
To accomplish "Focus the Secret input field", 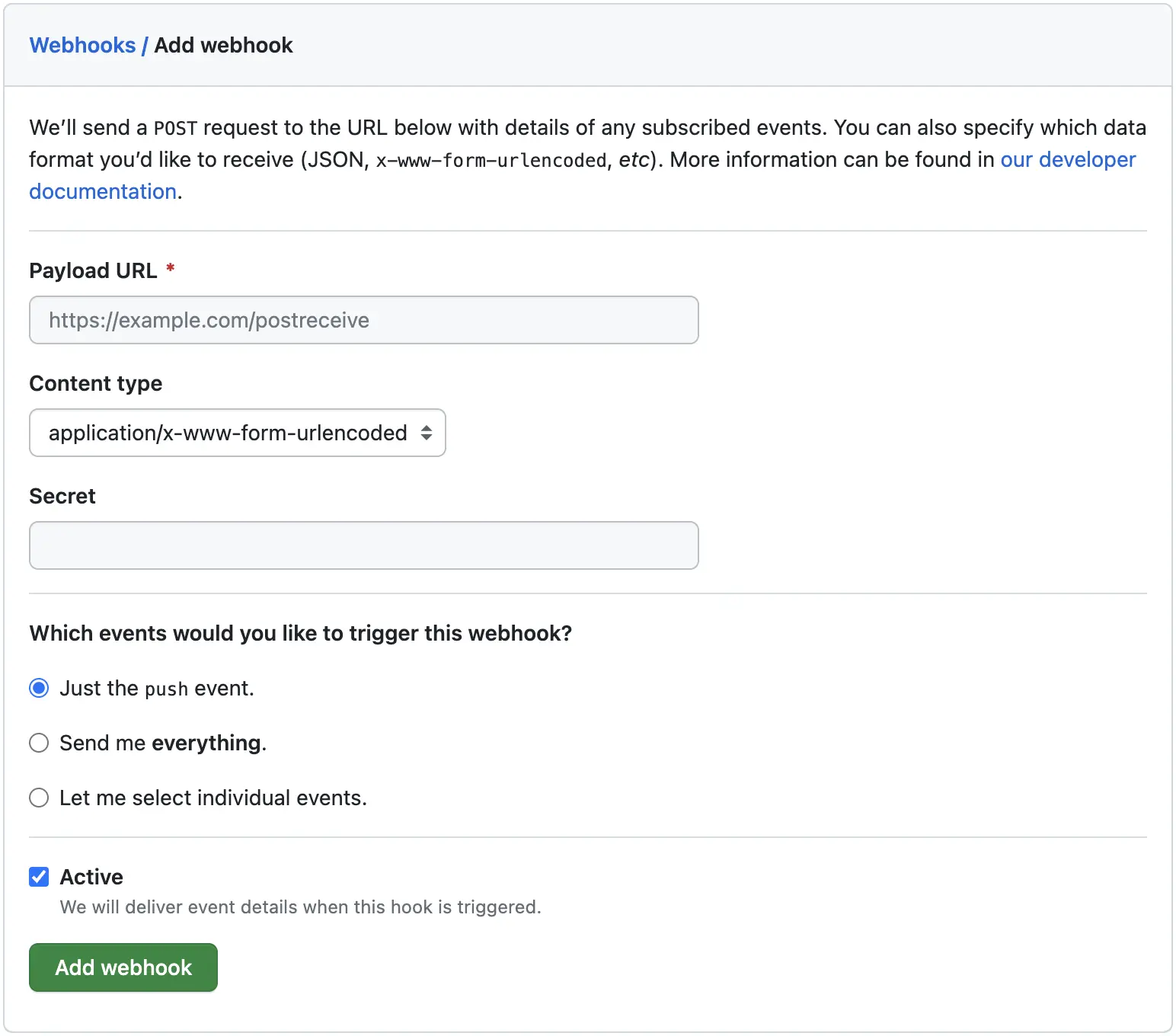I will point(363,545).
